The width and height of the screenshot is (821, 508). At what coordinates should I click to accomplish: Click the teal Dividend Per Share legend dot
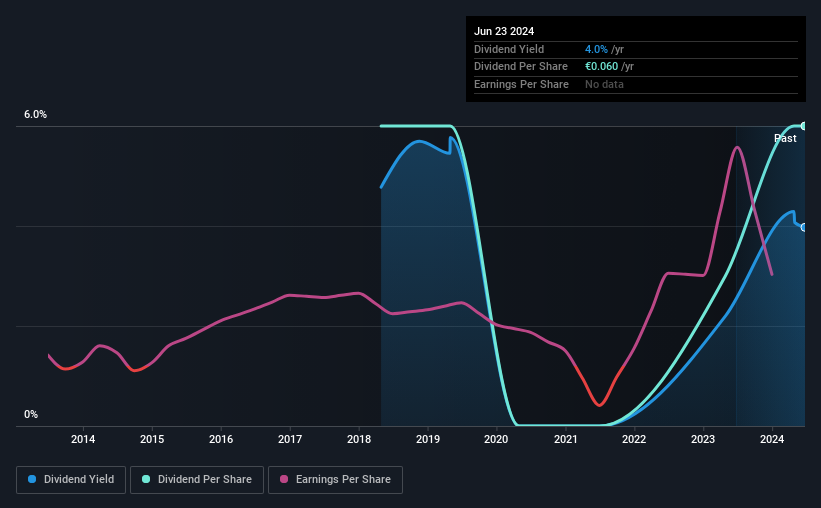tap(146, 479)
